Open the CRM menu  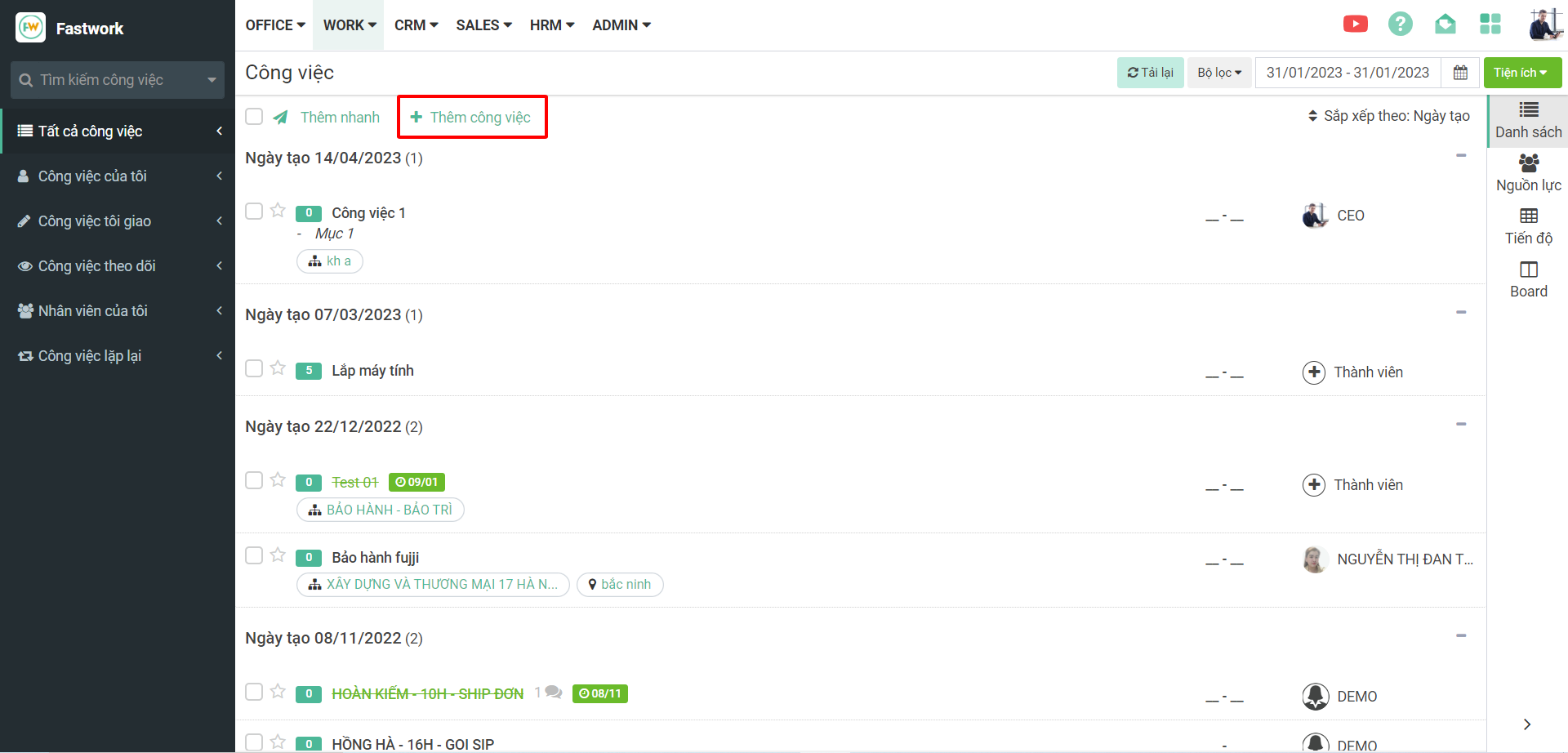pyautogui.click(x=416, y=25)
